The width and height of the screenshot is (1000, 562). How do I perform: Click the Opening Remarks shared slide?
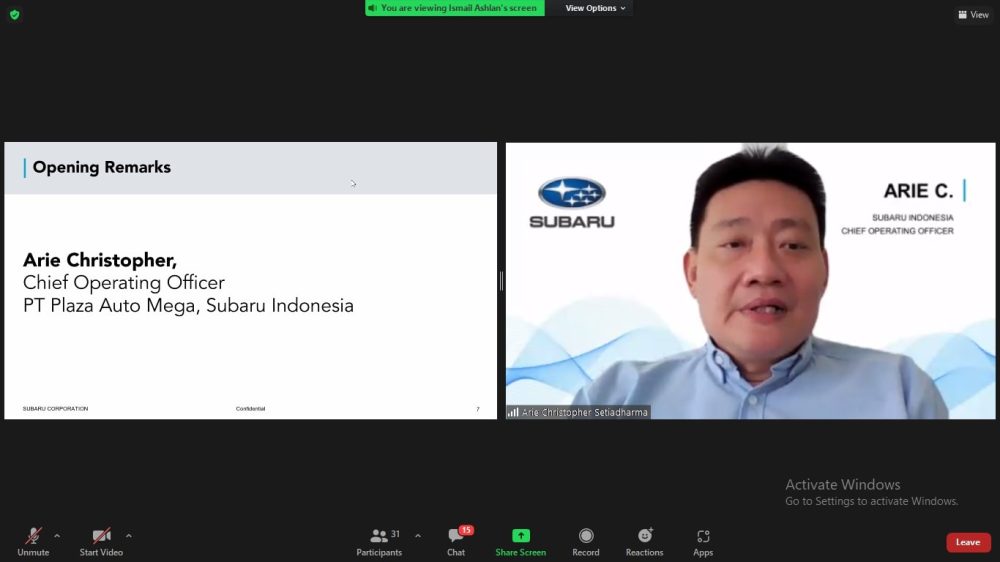pos(250,280)
